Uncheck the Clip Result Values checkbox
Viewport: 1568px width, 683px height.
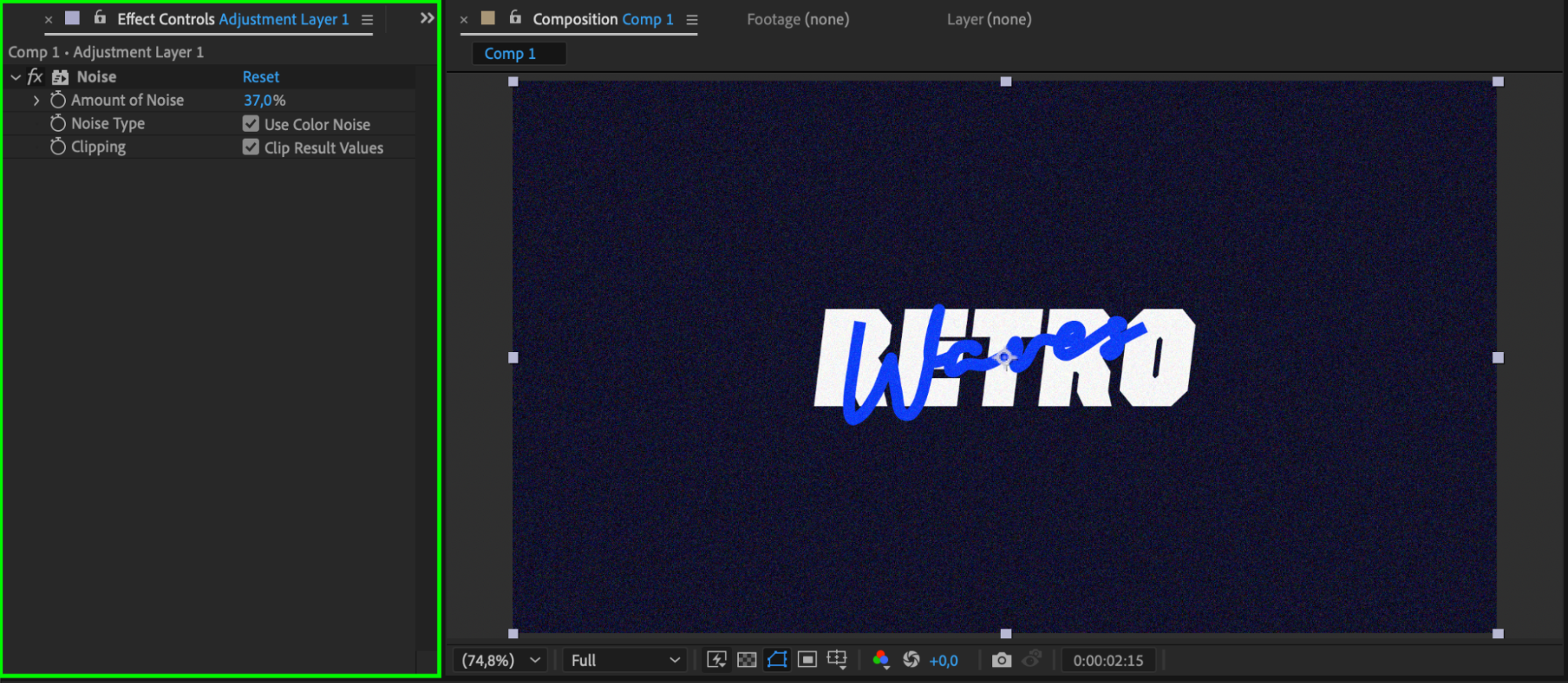click(251, 147)
